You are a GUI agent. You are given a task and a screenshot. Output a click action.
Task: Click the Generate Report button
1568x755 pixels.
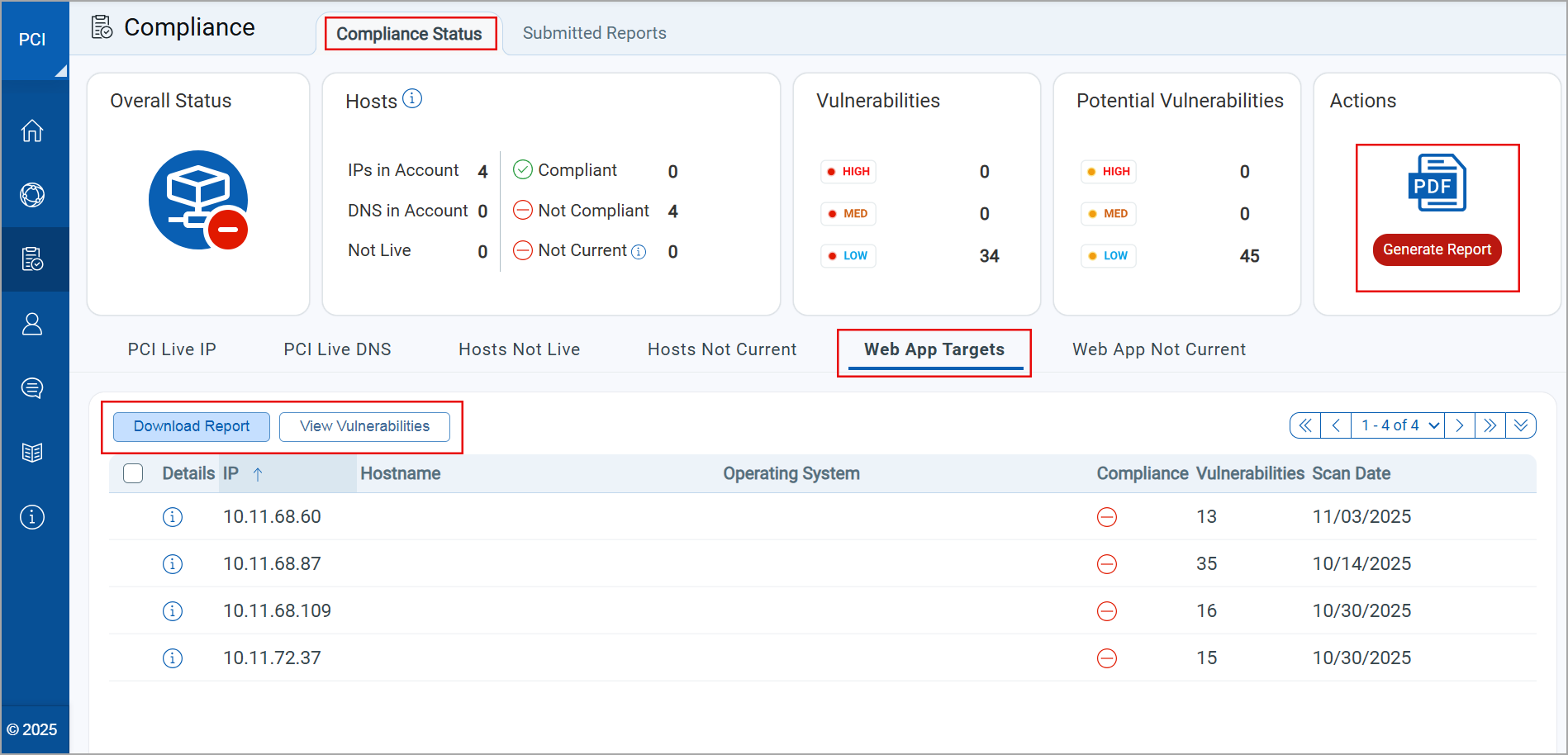[1437, 249]
